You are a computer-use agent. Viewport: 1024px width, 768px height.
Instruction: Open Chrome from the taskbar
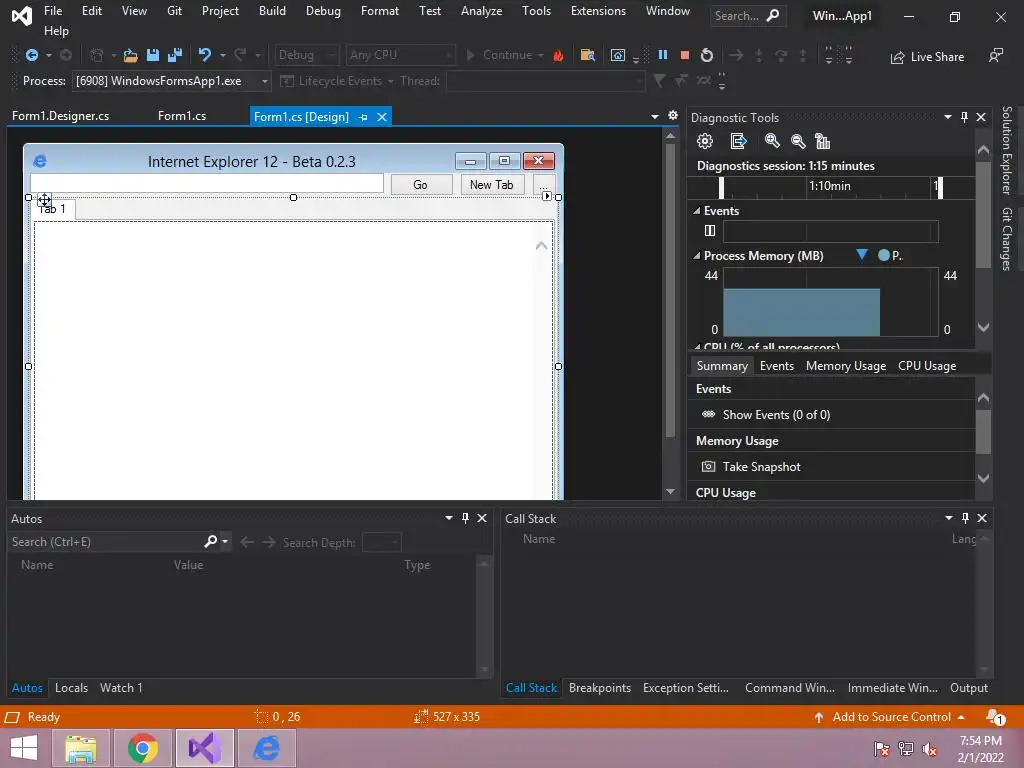pos(142,748)
